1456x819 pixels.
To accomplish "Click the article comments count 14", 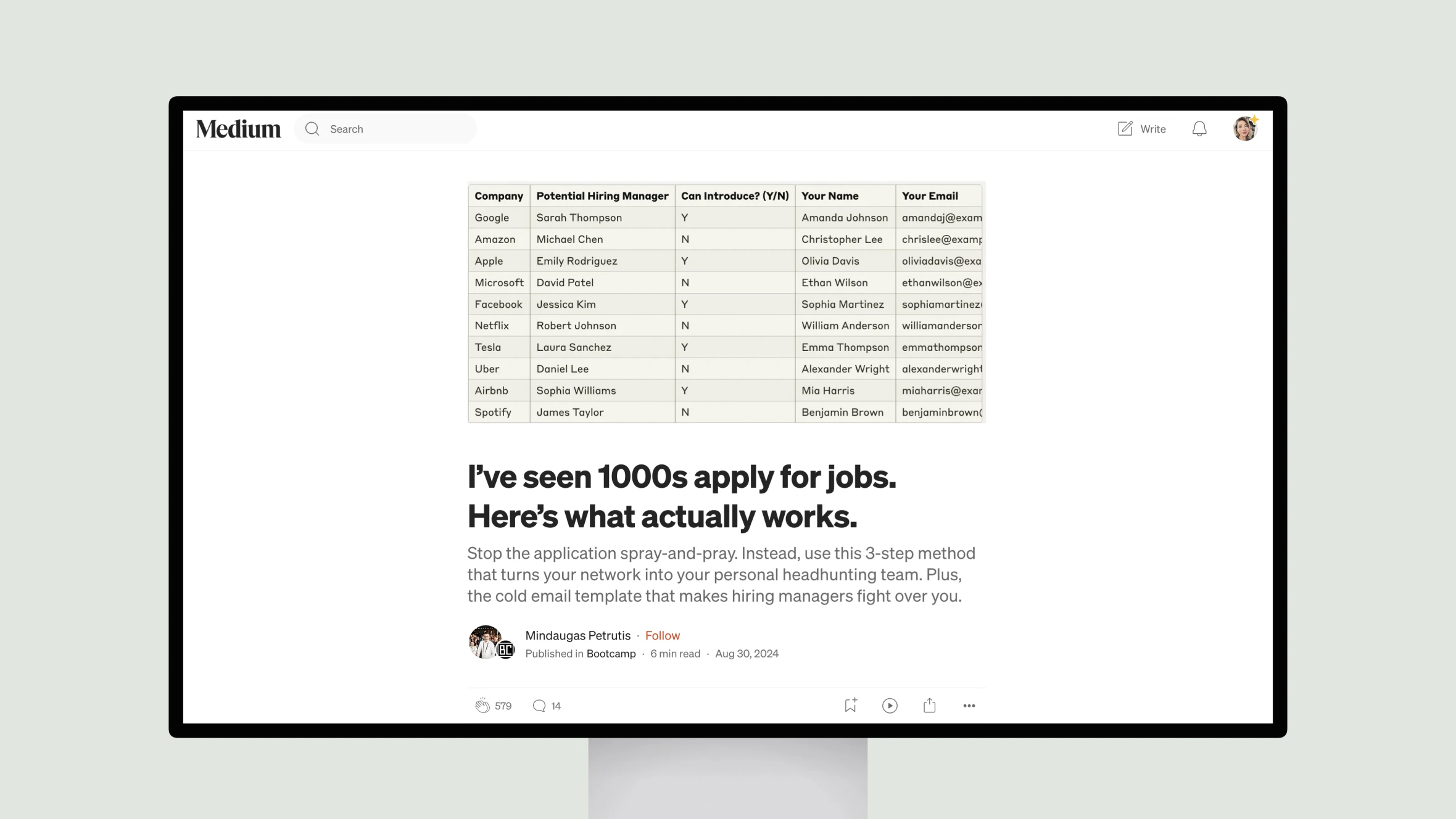I will click(555, 705).
